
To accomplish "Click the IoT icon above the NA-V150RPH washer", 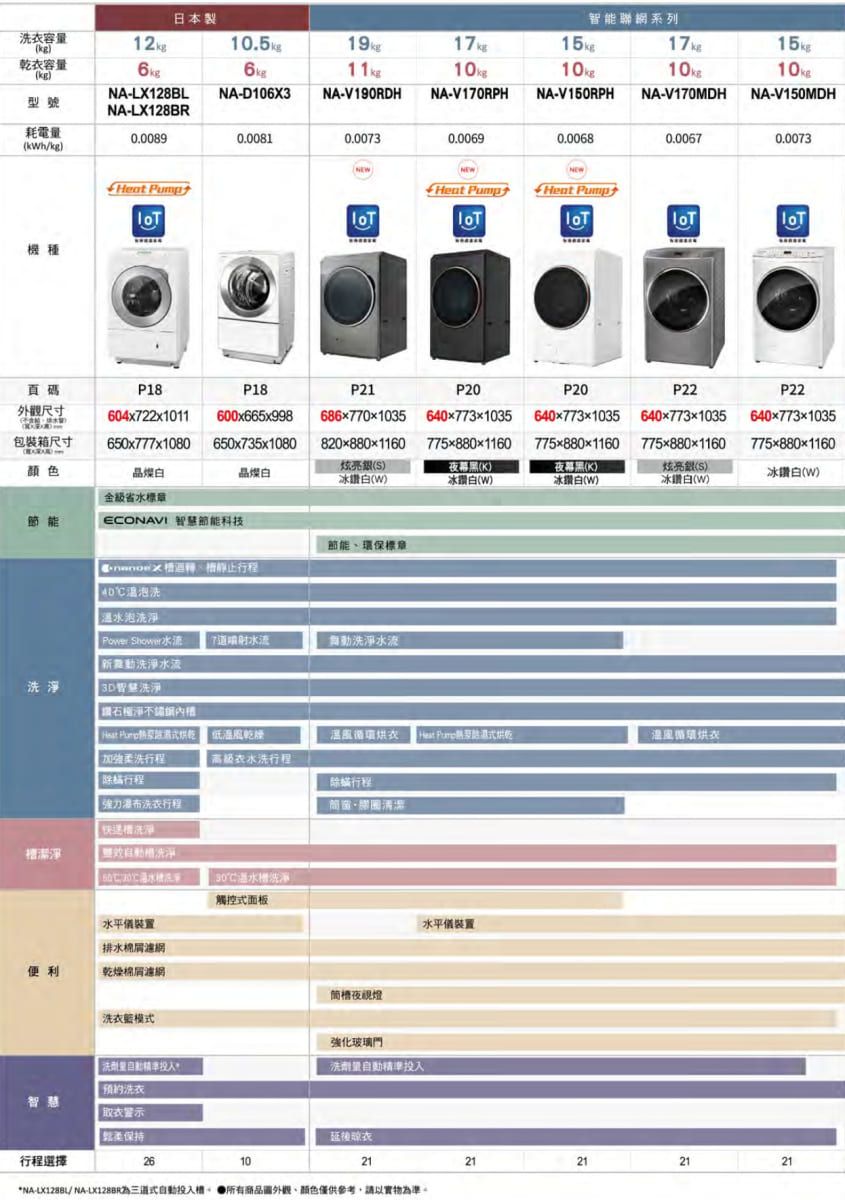I will 575,220.
